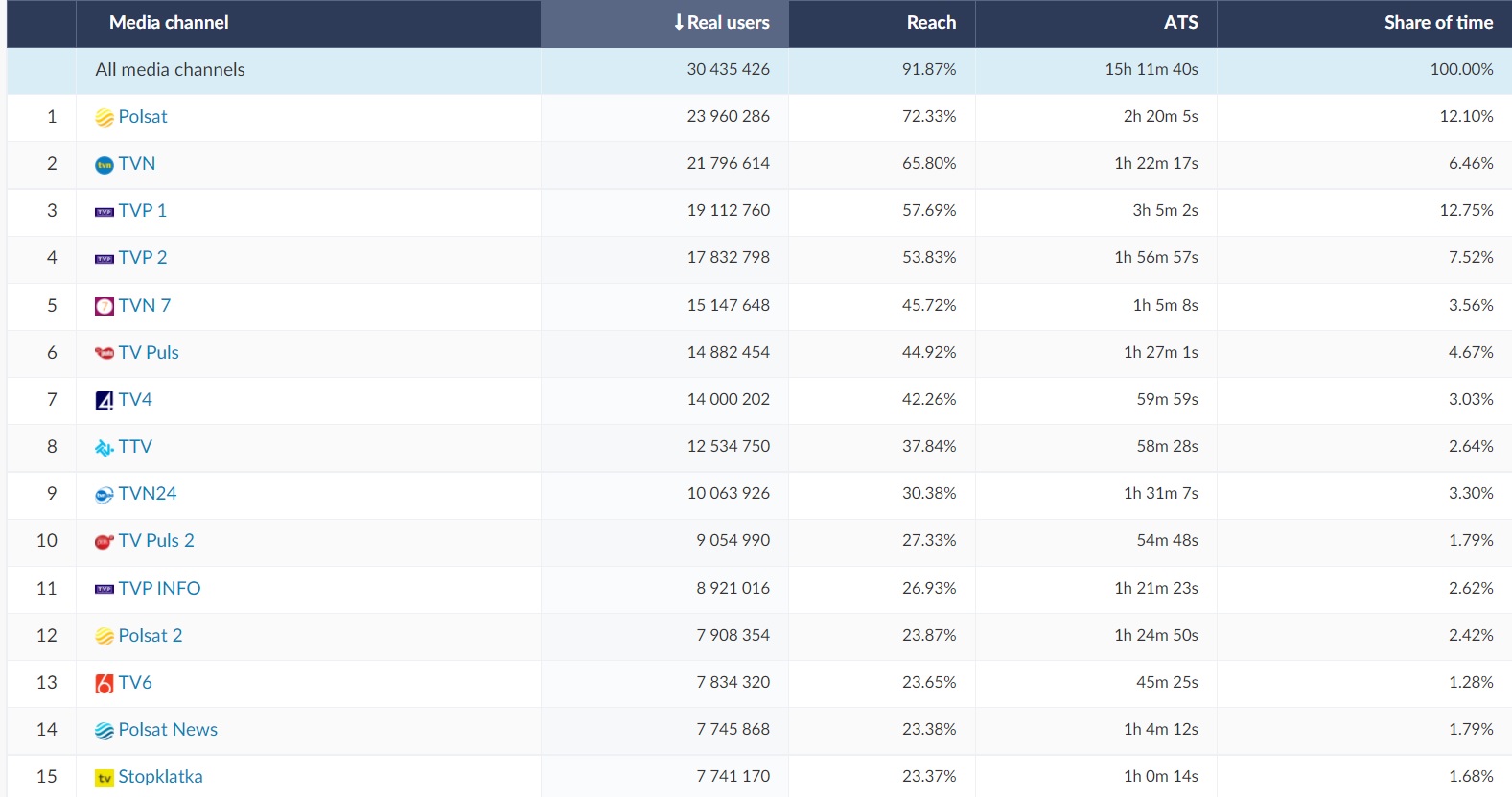Click the TVN24 logo icon

(105, 495)
